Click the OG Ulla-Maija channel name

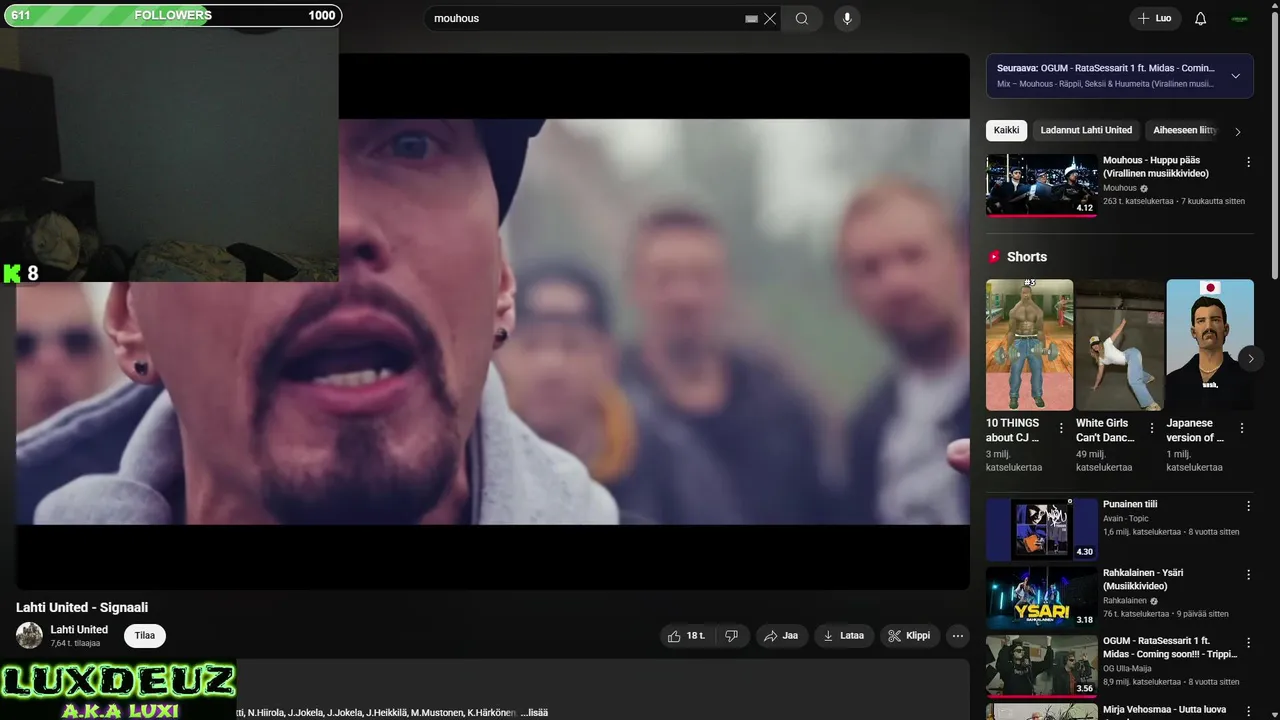(x=1129, y=669)
